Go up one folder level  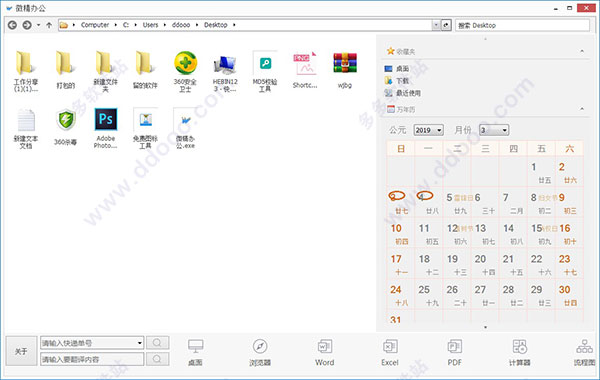[49, 25]
